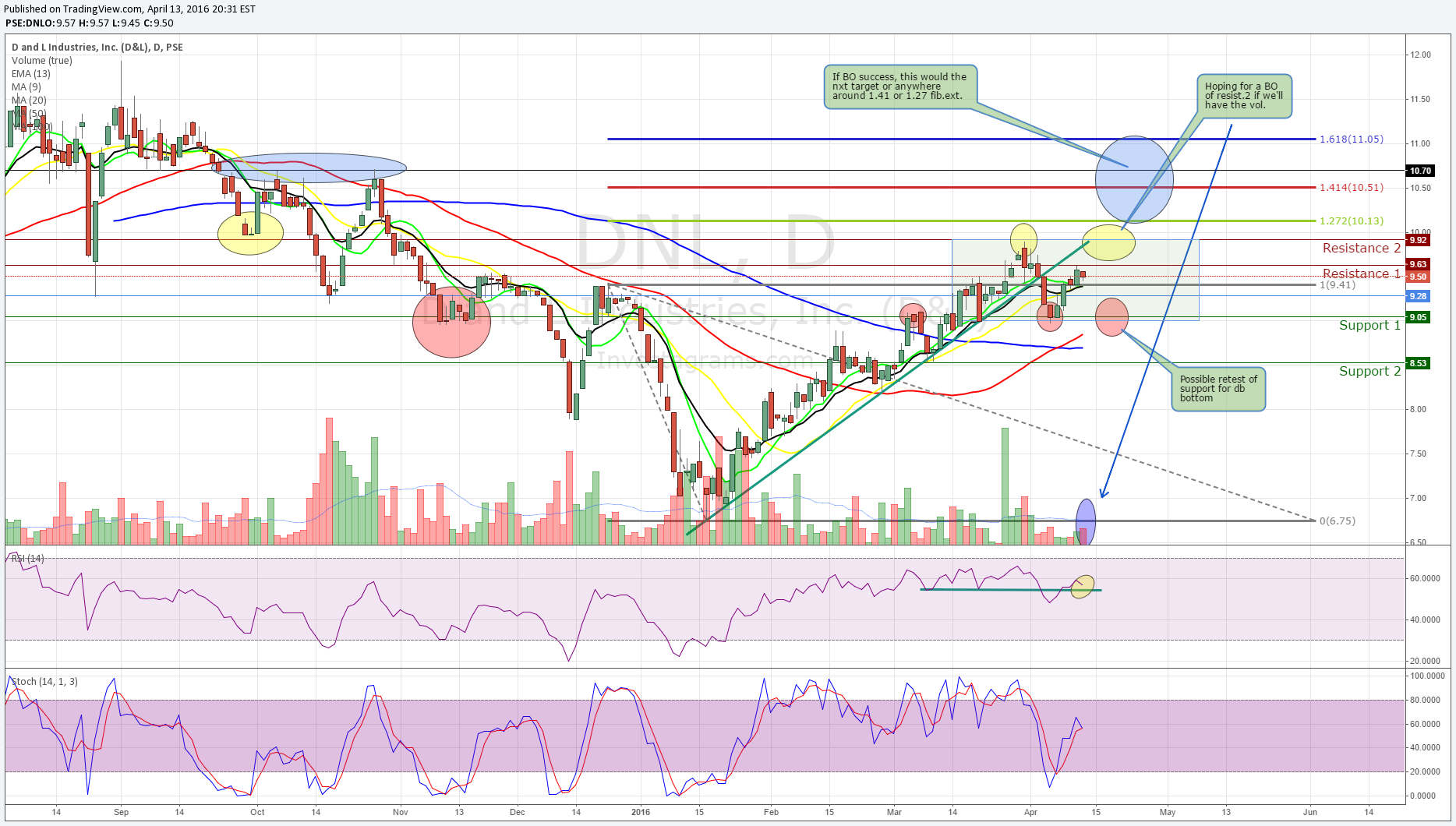1456x826 pixels.
Task: Click the 'Sep' date axis label
Action: point(121,812)
